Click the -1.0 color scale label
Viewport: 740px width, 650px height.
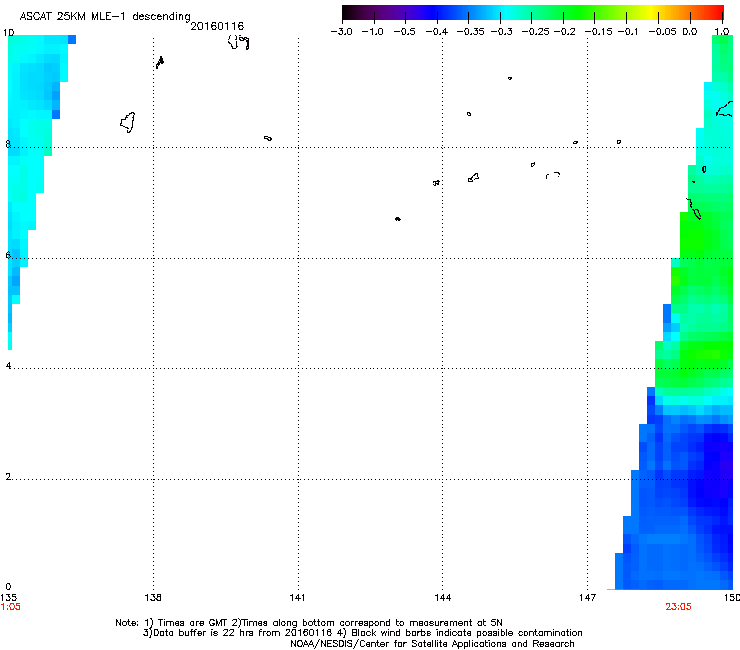(x=373, y=32)
